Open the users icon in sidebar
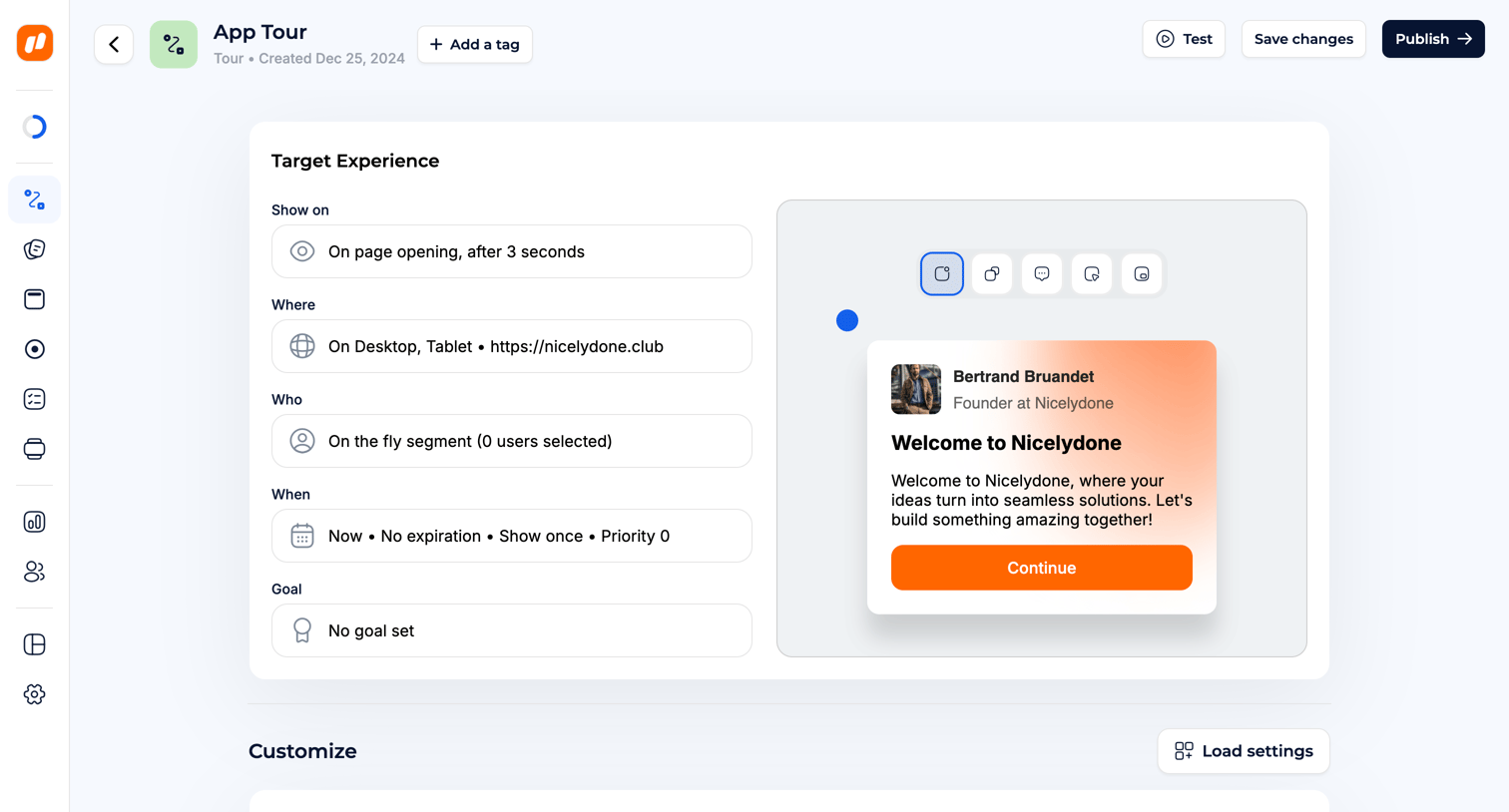1509x812 pixels. pos(35,572)
